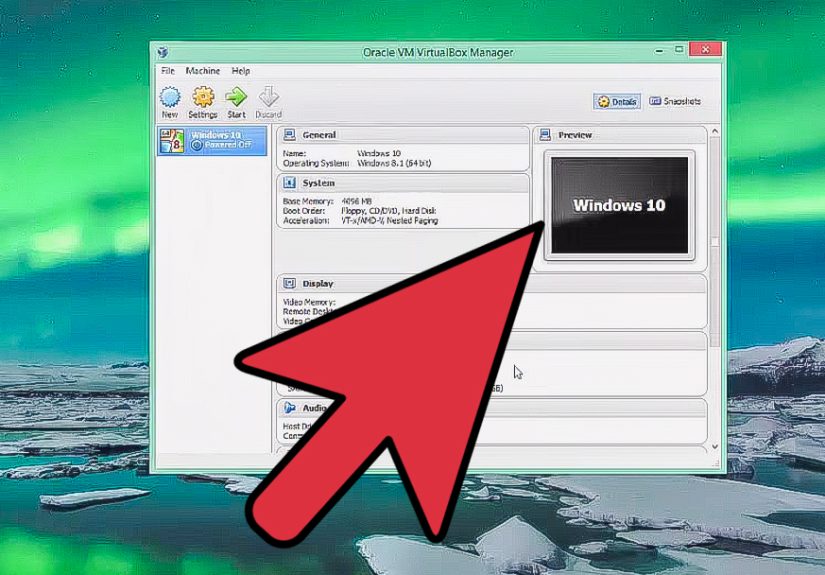Click the '4096 MB' base memory value

[x=356, y=201]
